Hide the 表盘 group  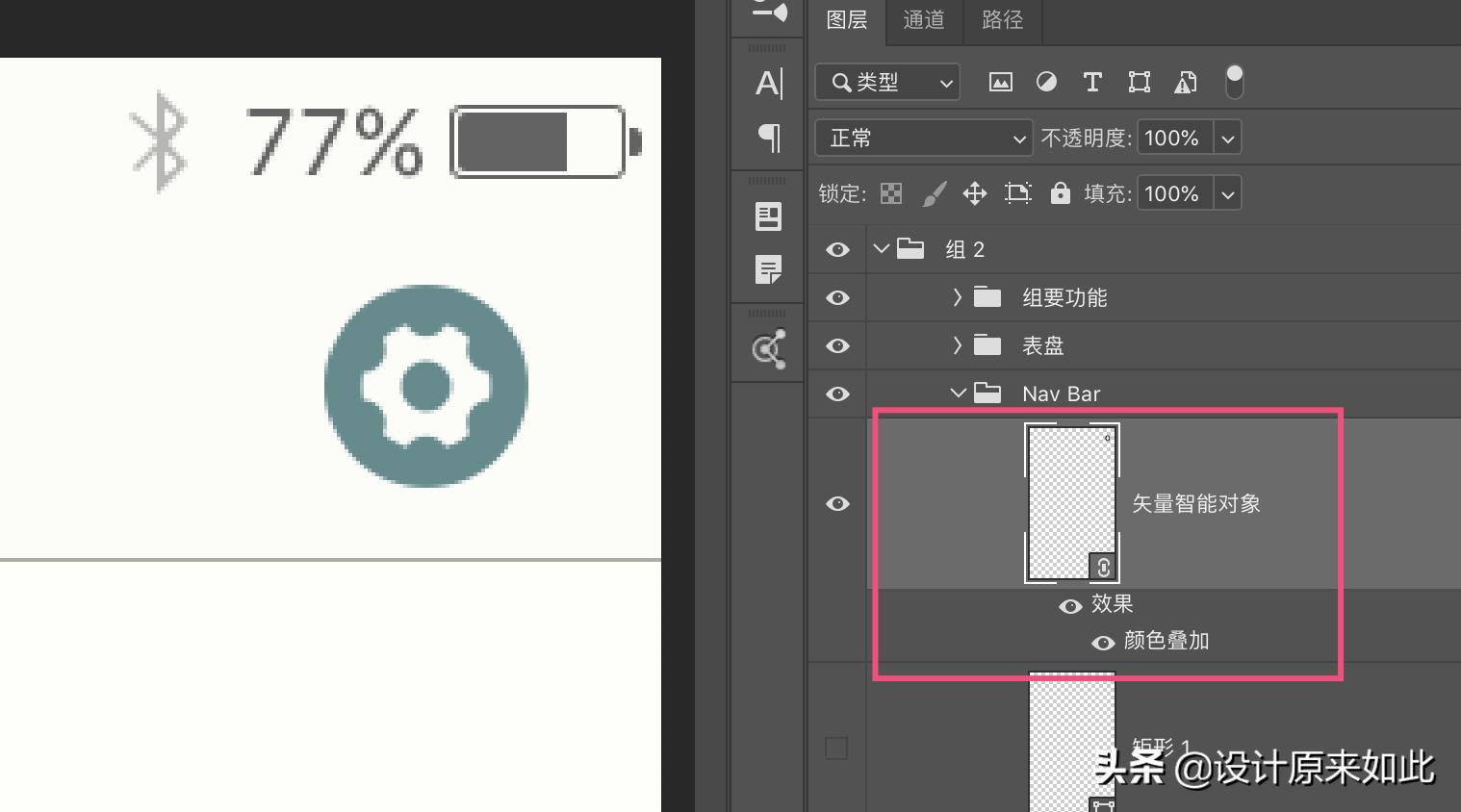coord(837,346)
